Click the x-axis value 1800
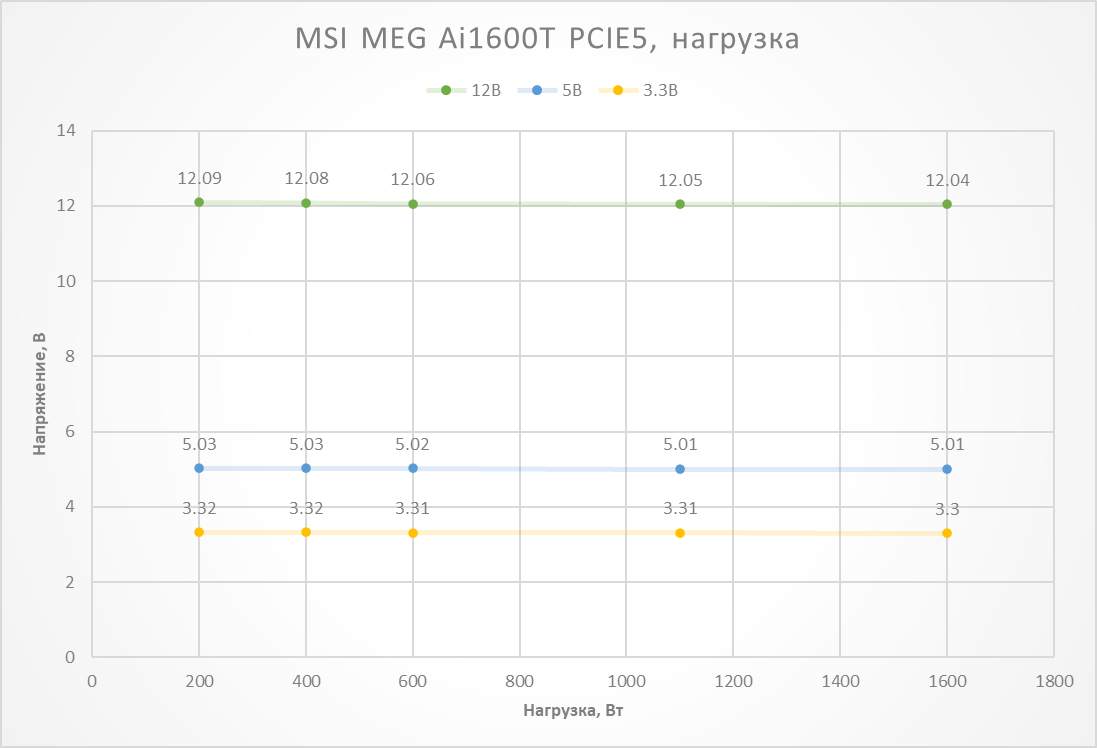Image resolution: width=1097 pixels, height=748 pixels. [x=1054, y=682]
